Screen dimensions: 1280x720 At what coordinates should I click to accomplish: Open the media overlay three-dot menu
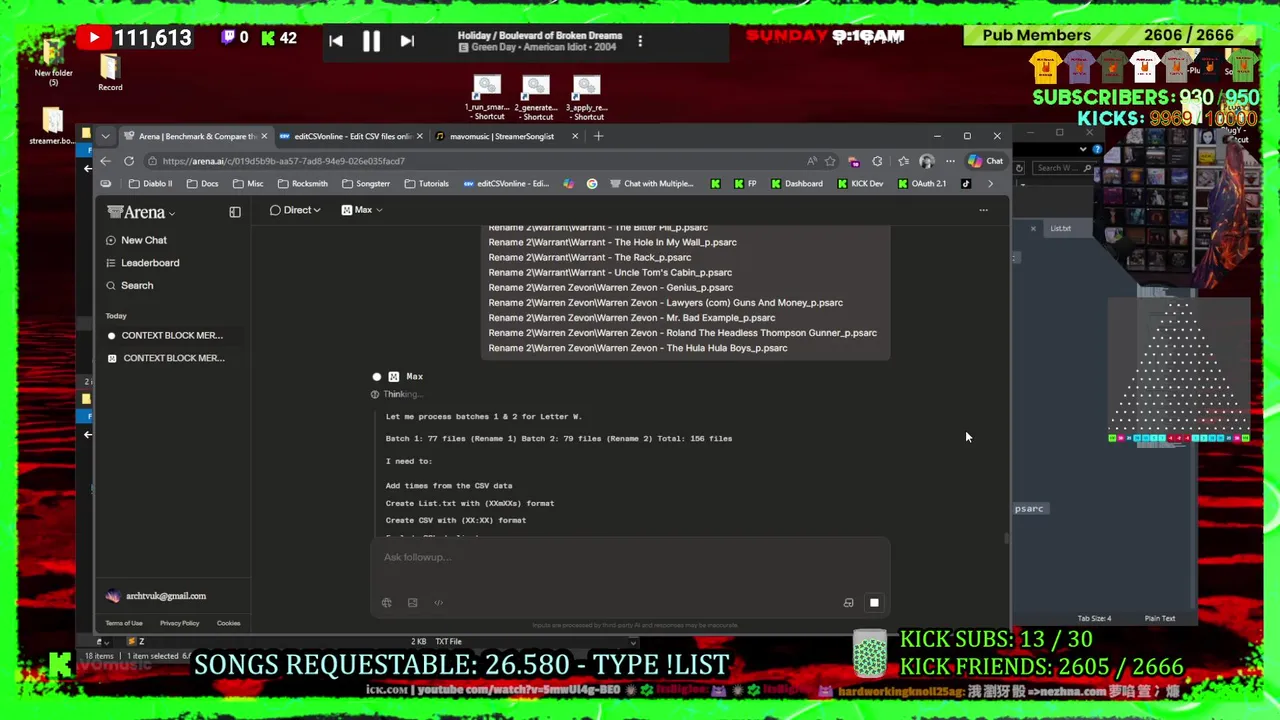tap(640, 41)
